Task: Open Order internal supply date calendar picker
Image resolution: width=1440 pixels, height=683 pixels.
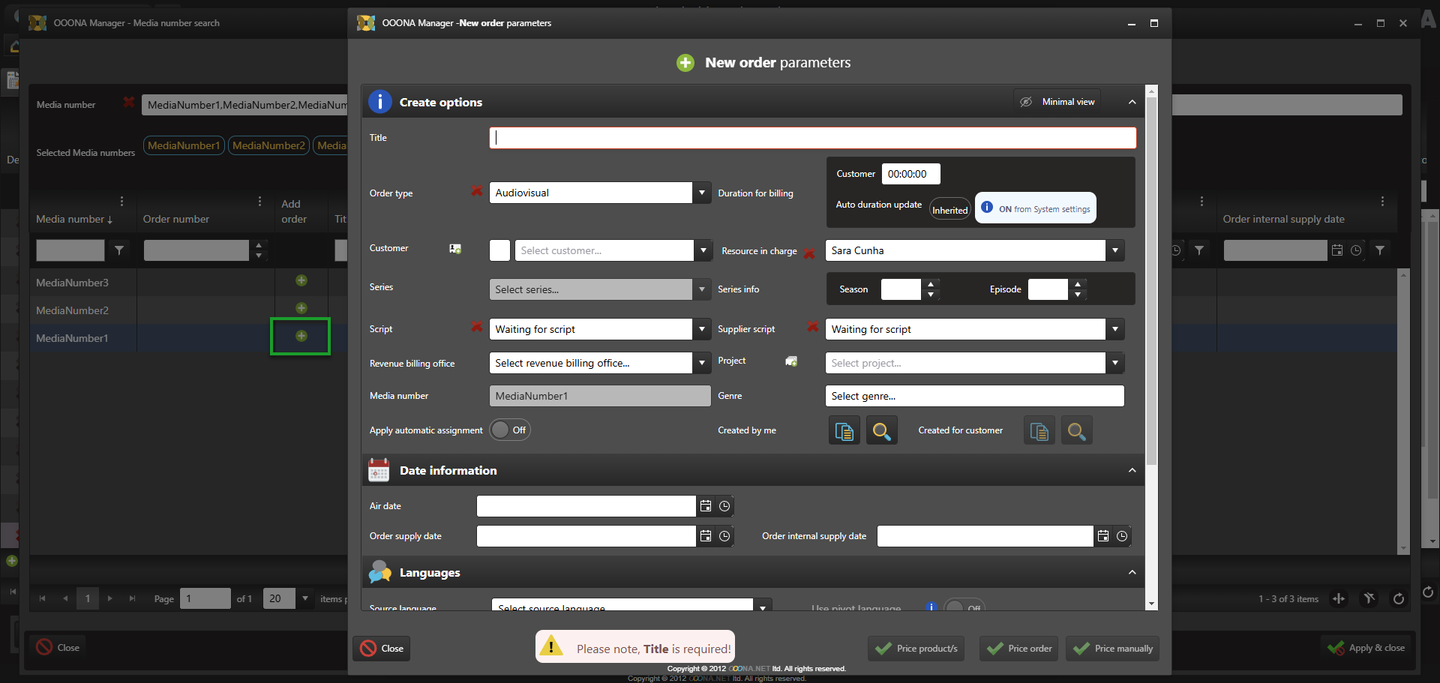Action: click(1103, 536)
